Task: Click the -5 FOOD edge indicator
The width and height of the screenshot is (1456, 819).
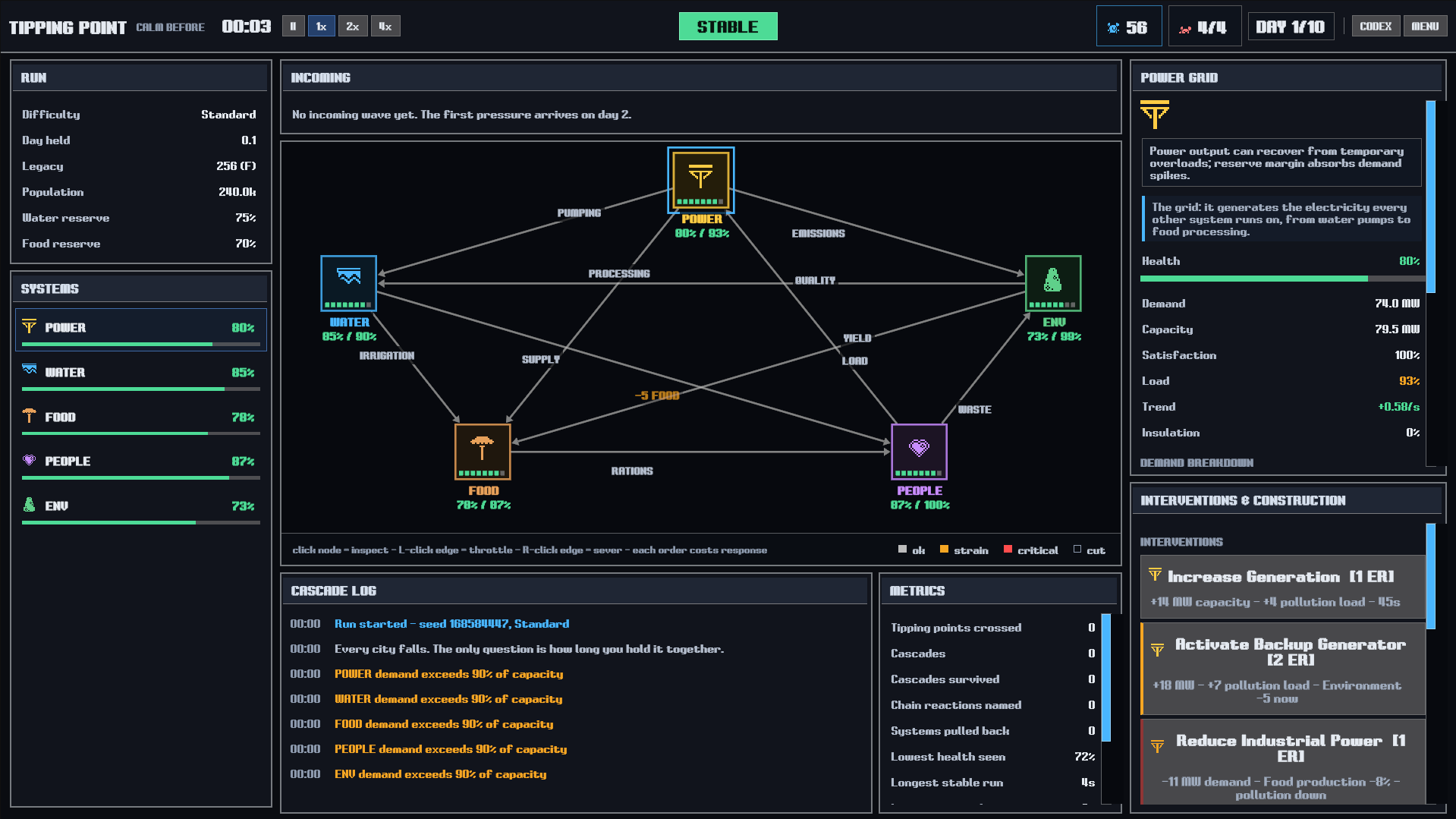Action: coord(657,395)
